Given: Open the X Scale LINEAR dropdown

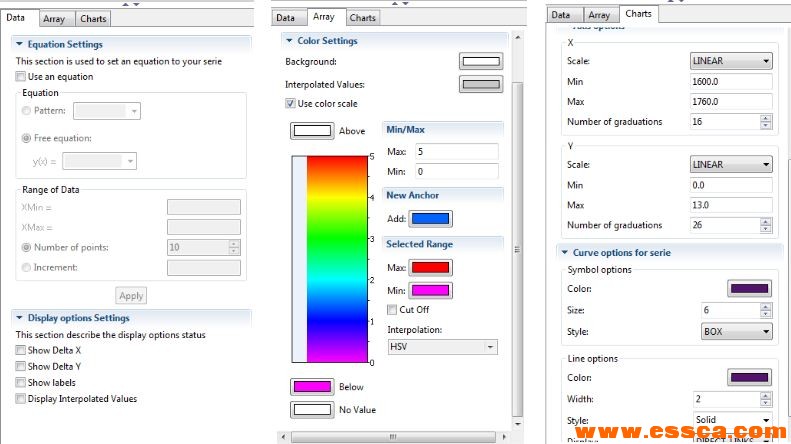Looking at the screenshot, I should pyautogui.click(x=731, y=61).
